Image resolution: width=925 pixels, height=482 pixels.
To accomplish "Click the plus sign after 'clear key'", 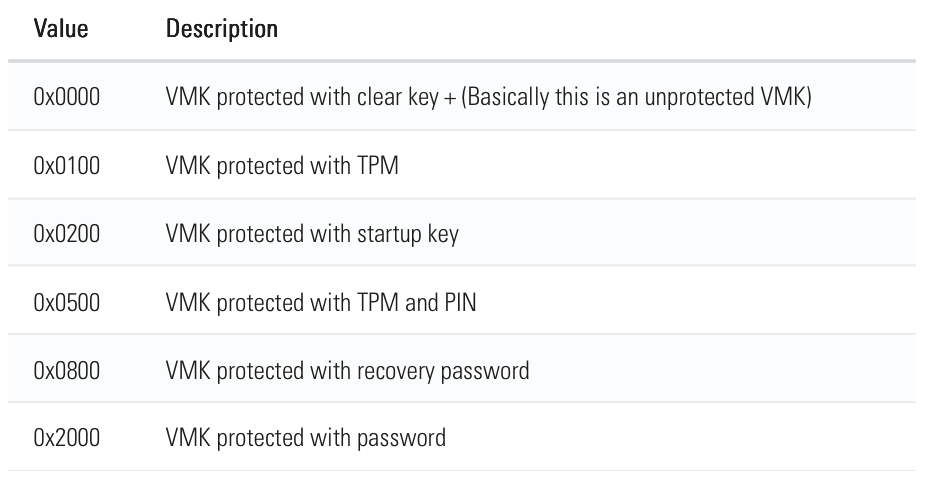I will (449, 97).
